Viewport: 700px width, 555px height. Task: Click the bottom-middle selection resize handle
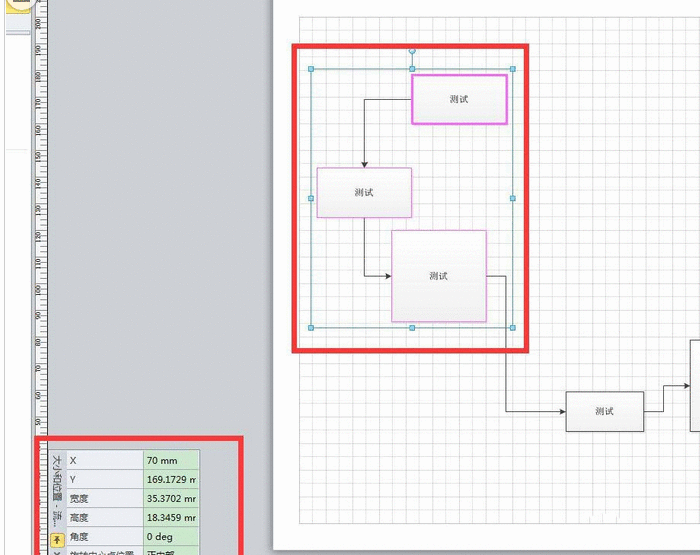pos(412,327)
